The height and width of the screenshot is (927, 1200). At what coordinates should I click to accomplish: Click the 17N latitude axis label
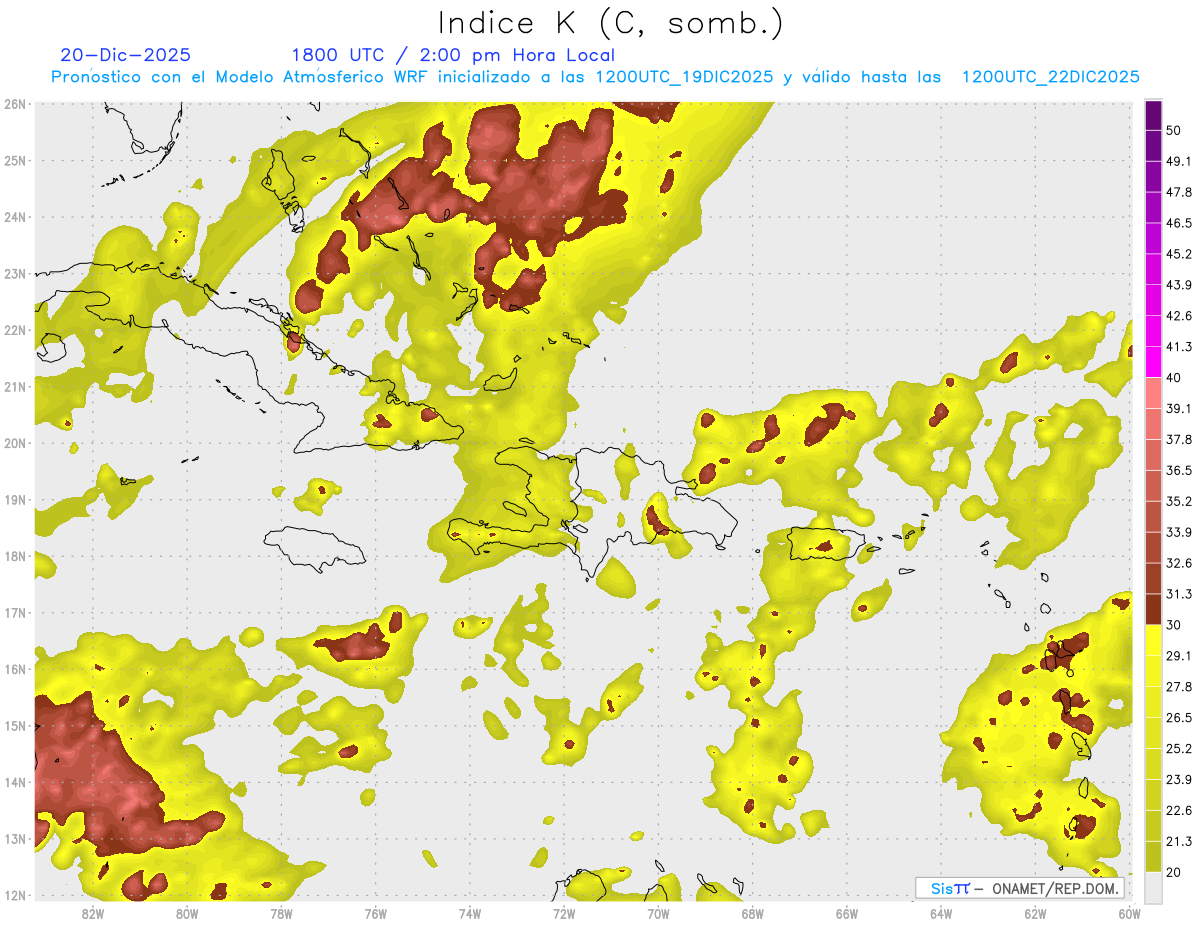15,613
